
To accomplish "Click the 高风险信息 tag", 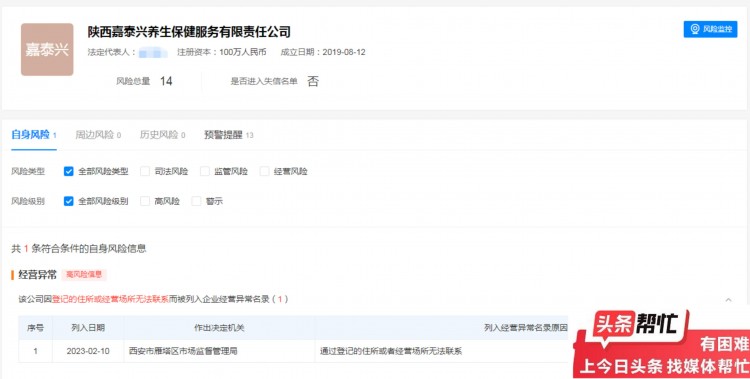I will (x=84, y=275).
